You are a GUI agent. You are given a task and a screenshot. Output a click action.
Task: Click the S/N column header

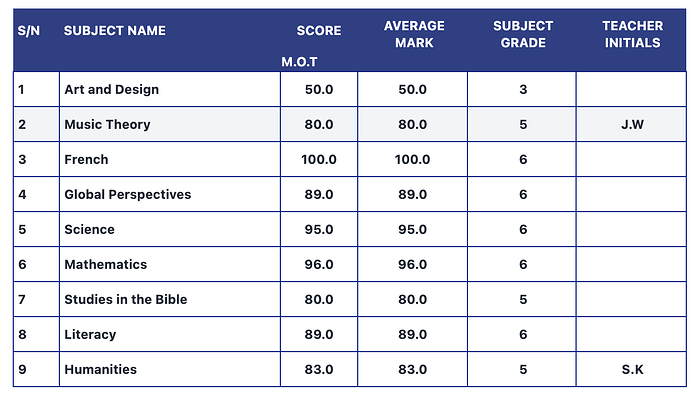[29, 31]
